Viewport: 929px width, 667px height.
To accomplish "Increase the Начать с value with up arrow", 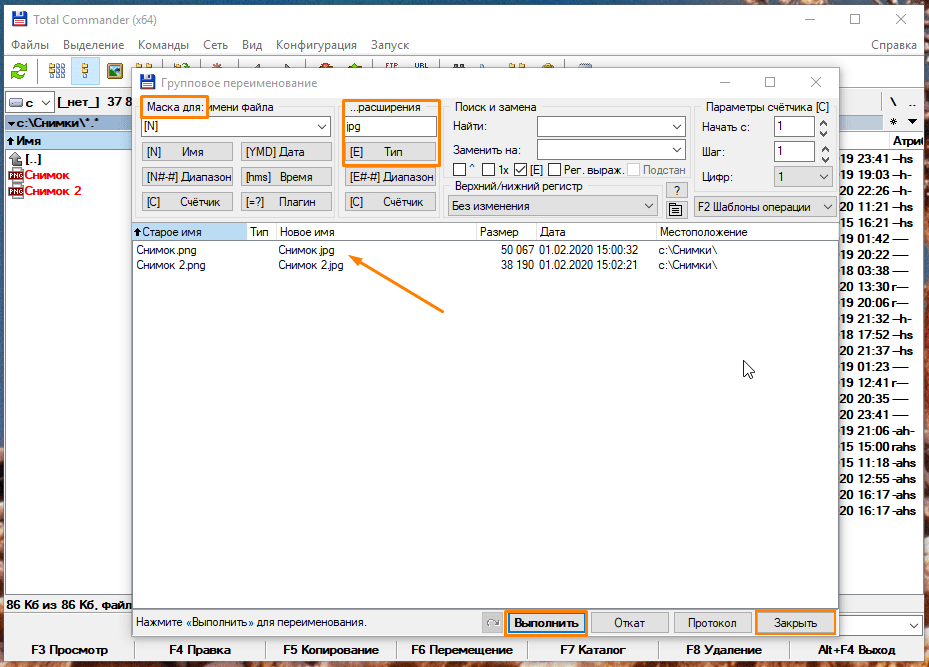I will pyautogui.click(x=824, y=123).
